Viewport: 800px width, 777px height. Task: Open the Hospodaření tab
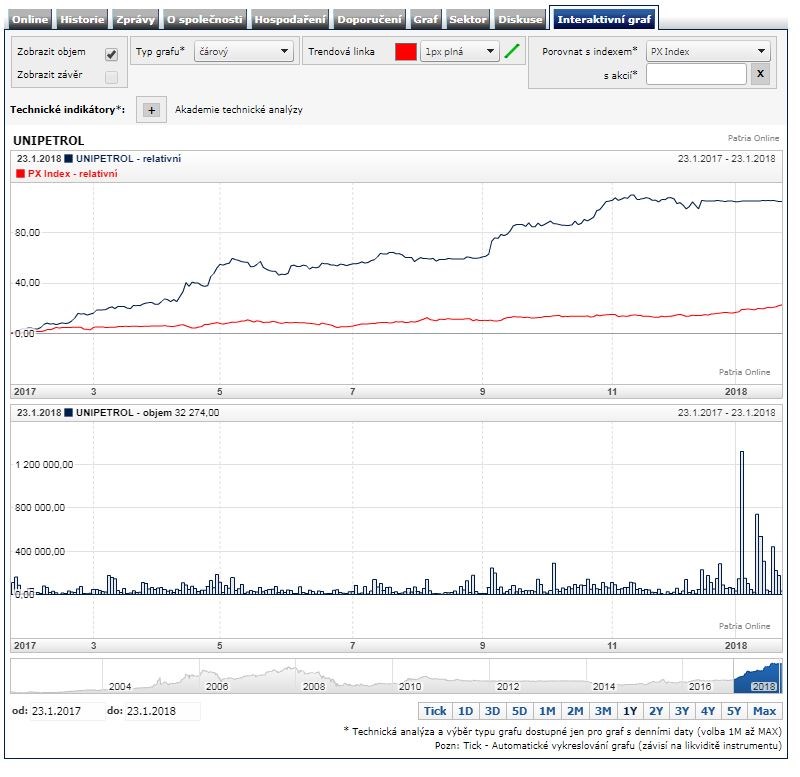tap(291, 19)
